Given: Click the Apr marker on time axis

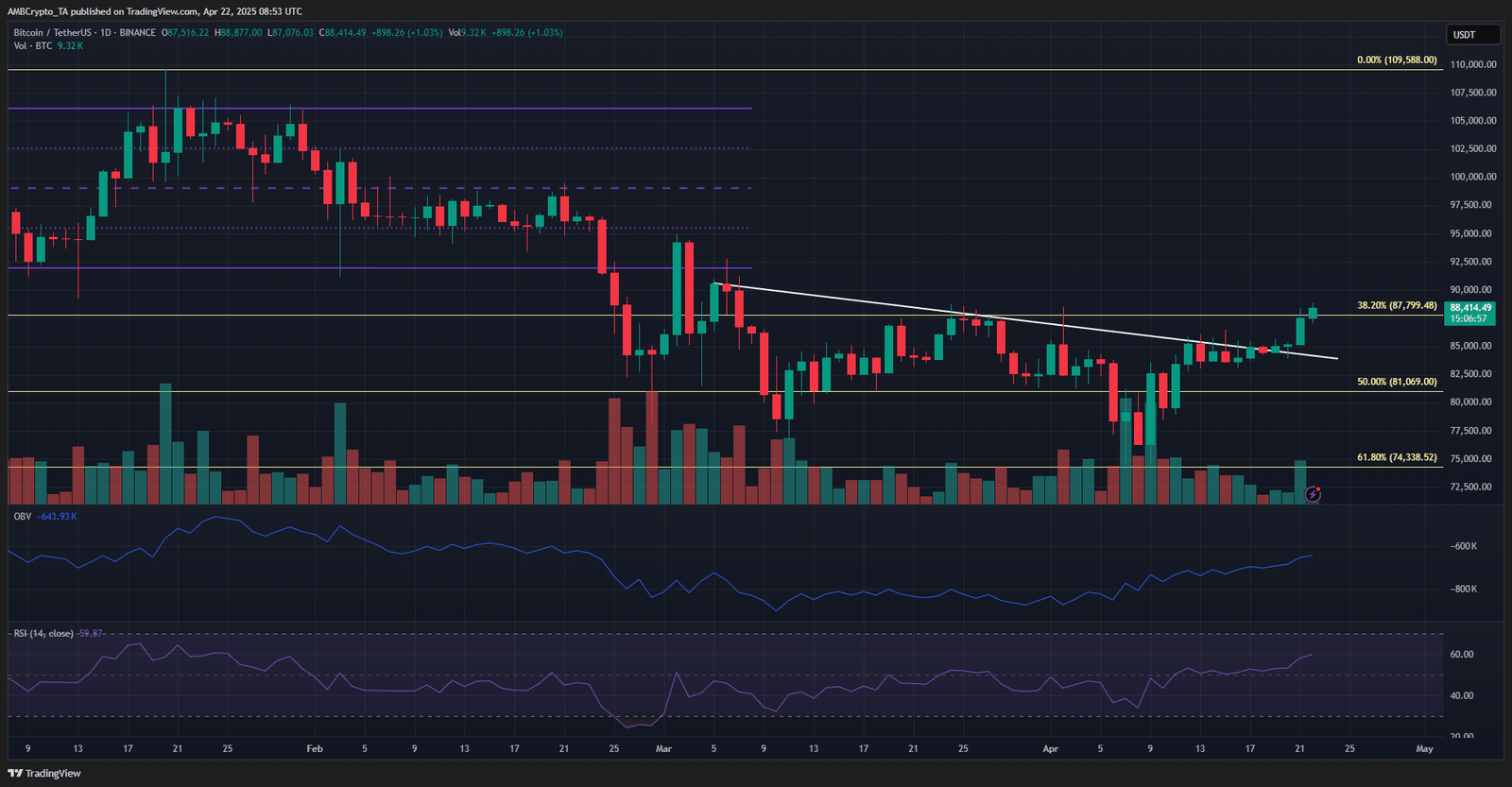Looking at the screenshot, I should [x=1050, y=748].
